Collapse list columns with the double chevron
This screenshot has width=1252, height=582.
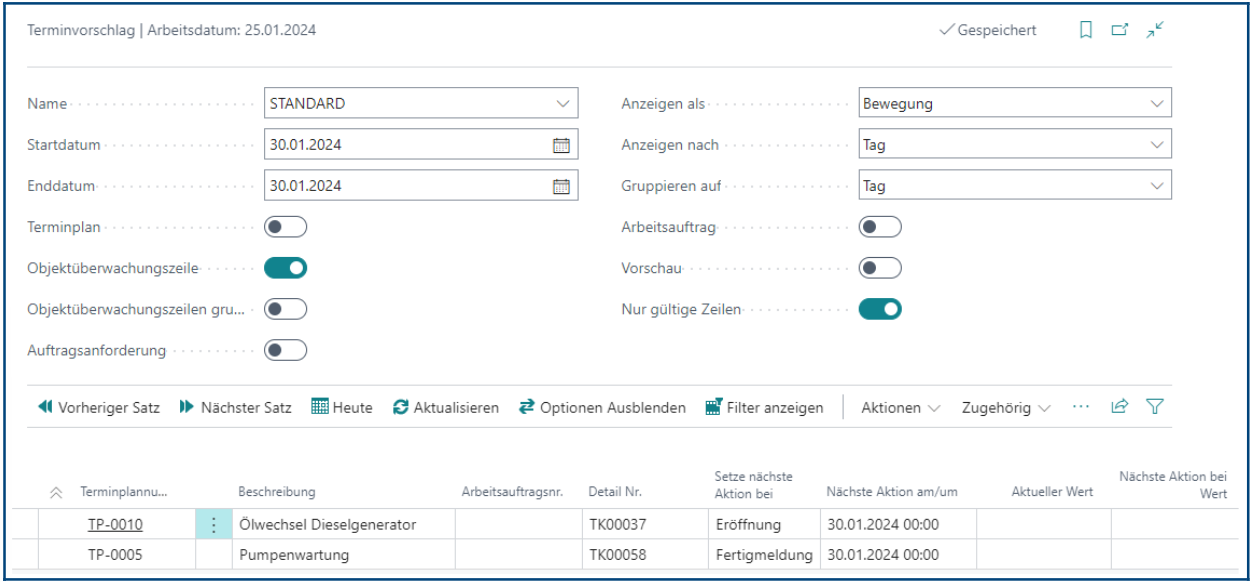pos(56,492)
